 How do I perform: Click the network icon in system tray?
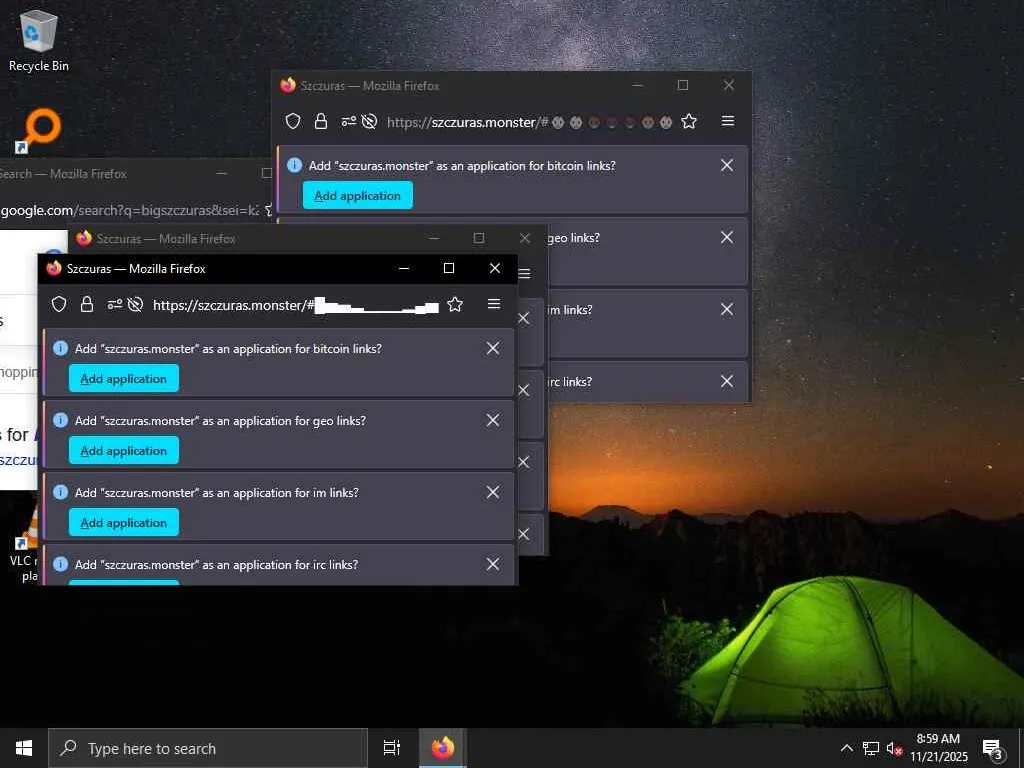point(871,748)
